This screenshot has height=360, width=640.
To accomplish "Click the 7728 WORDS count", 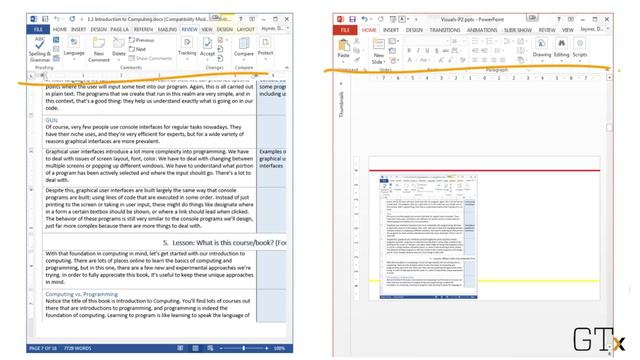I will click(78, 348).
